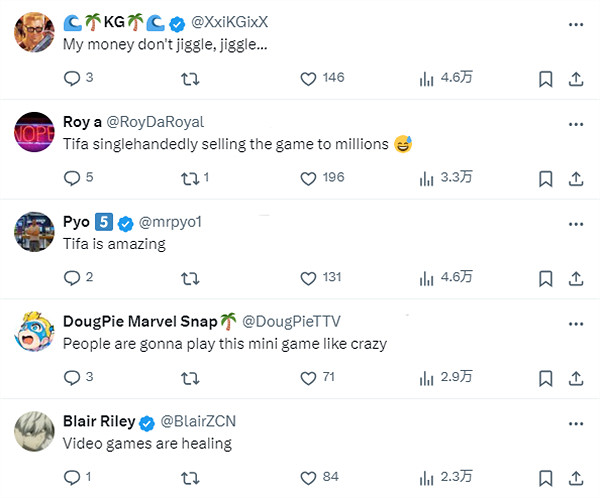Click KG's profile avatar picture
This screenshot has width=600, height=498.
pos(34,32)
